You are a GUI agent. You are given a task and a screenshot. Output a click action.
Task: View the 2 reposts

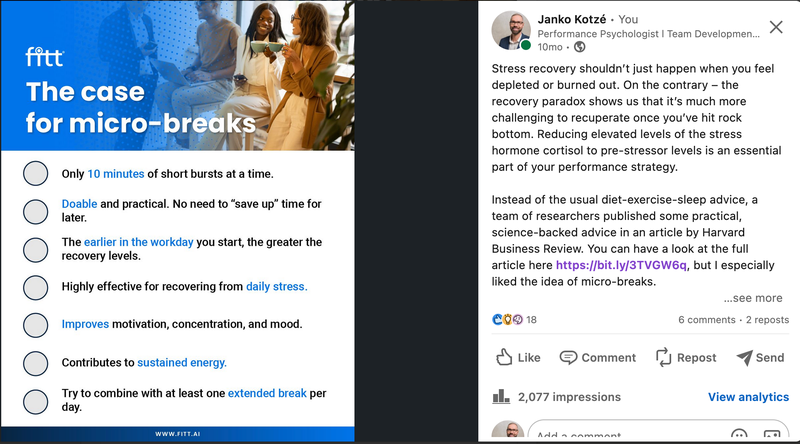(x=767, y=320)
